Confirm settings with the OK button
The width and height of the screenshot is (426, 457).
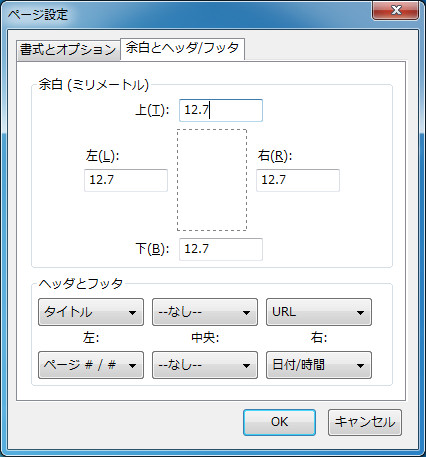pyautogui.click(x=279, y=422)
